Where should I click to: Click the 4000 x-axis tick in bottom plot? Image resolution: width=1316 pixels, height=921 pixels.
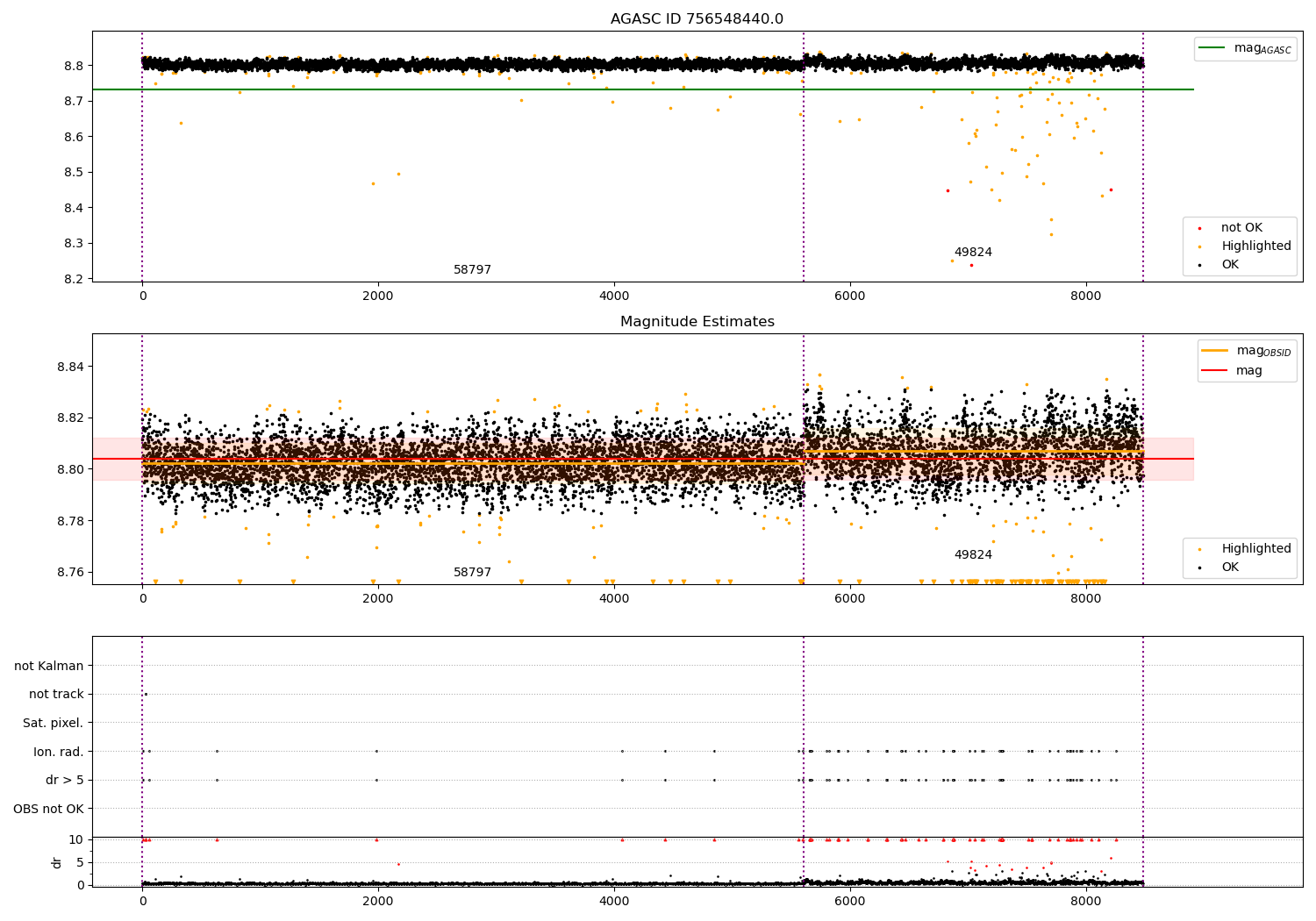(x=614, y=901)
